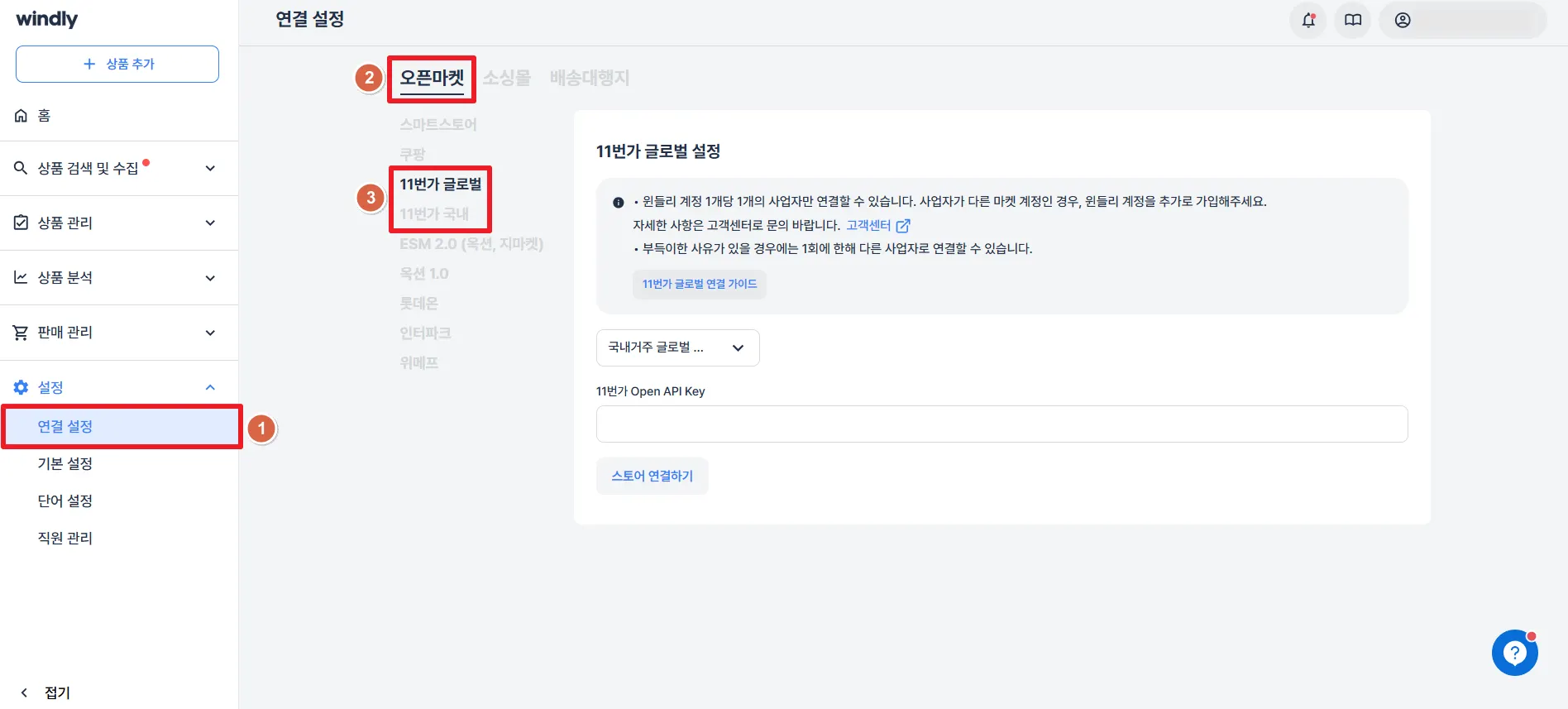
Task: Open the help chat question bubble
Action: [x=1515, y=653]
